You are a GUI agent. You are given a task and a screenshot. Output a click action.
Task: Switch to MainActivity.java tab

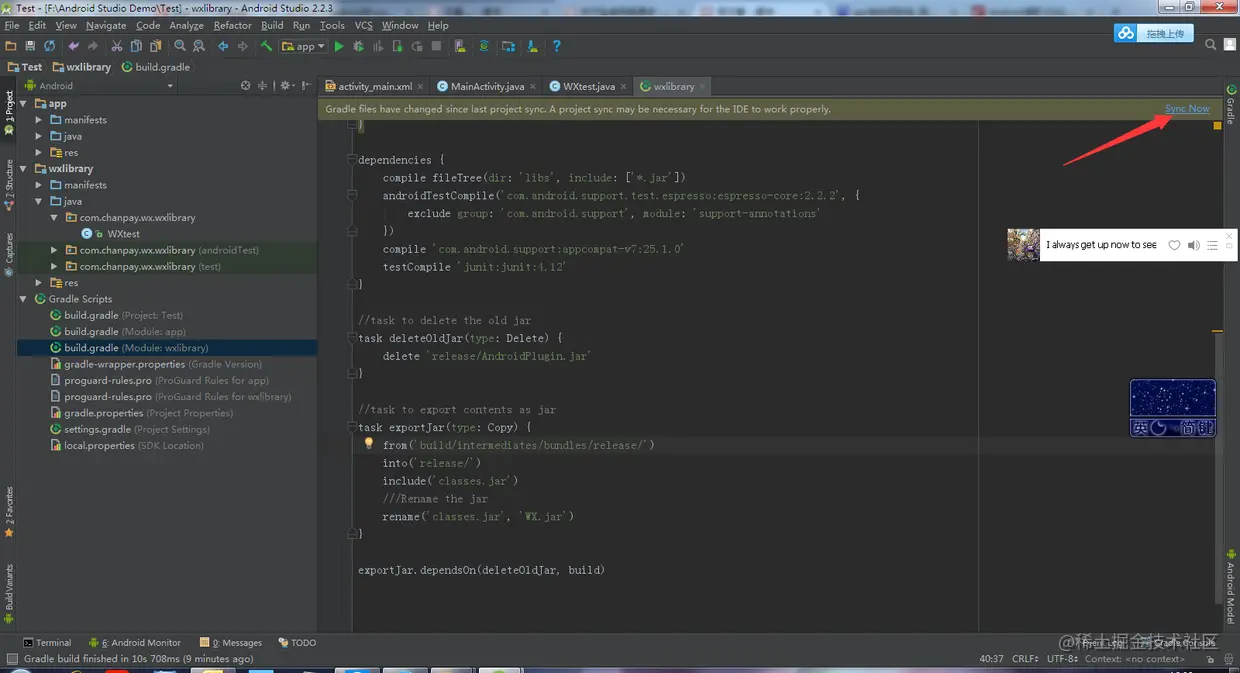pyautogui.click(x=487, y=86)
